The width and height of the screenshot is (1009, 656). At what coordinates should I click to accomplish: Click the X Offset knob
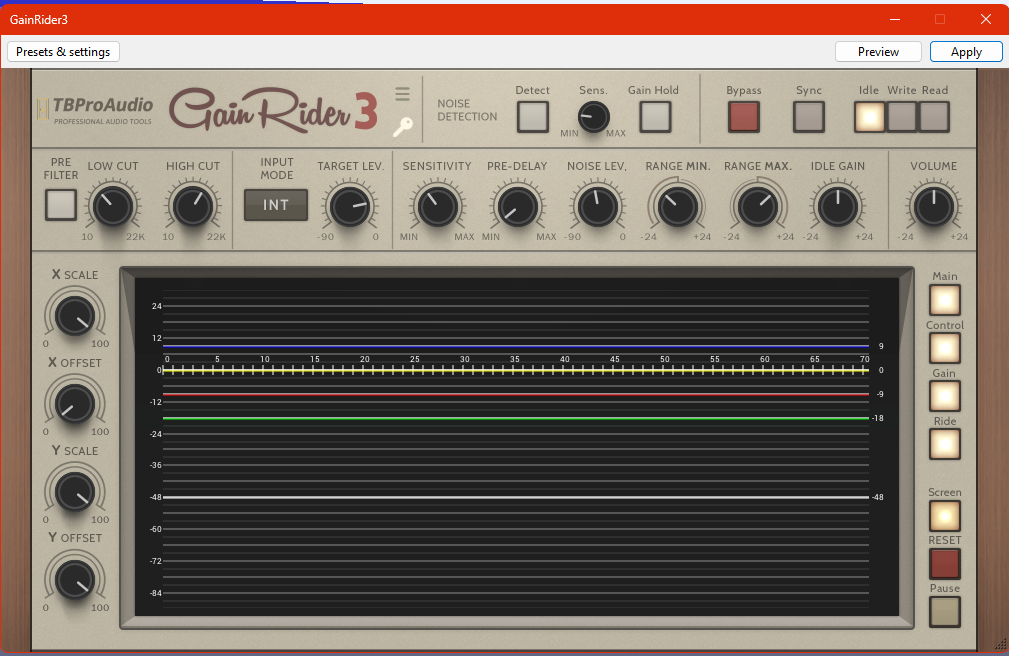tap(75, 404)
